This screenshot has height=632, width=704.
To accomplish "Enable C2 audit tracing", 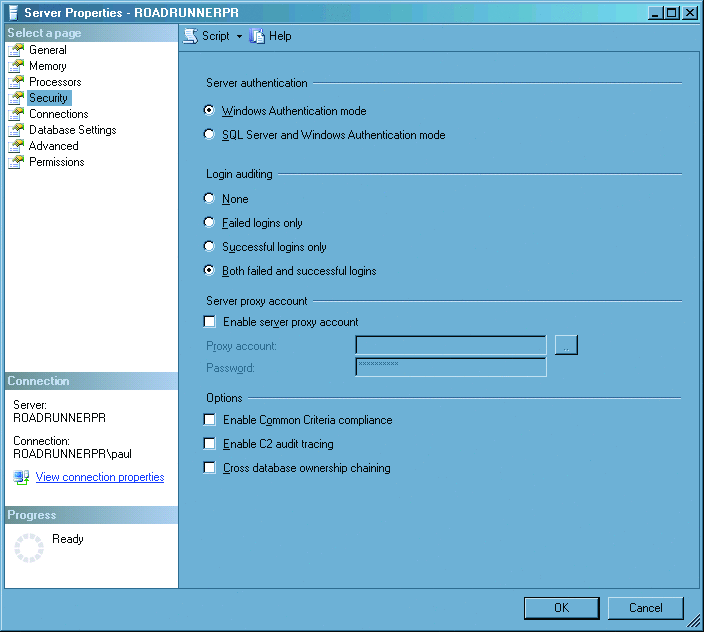I will pos(209,443).
